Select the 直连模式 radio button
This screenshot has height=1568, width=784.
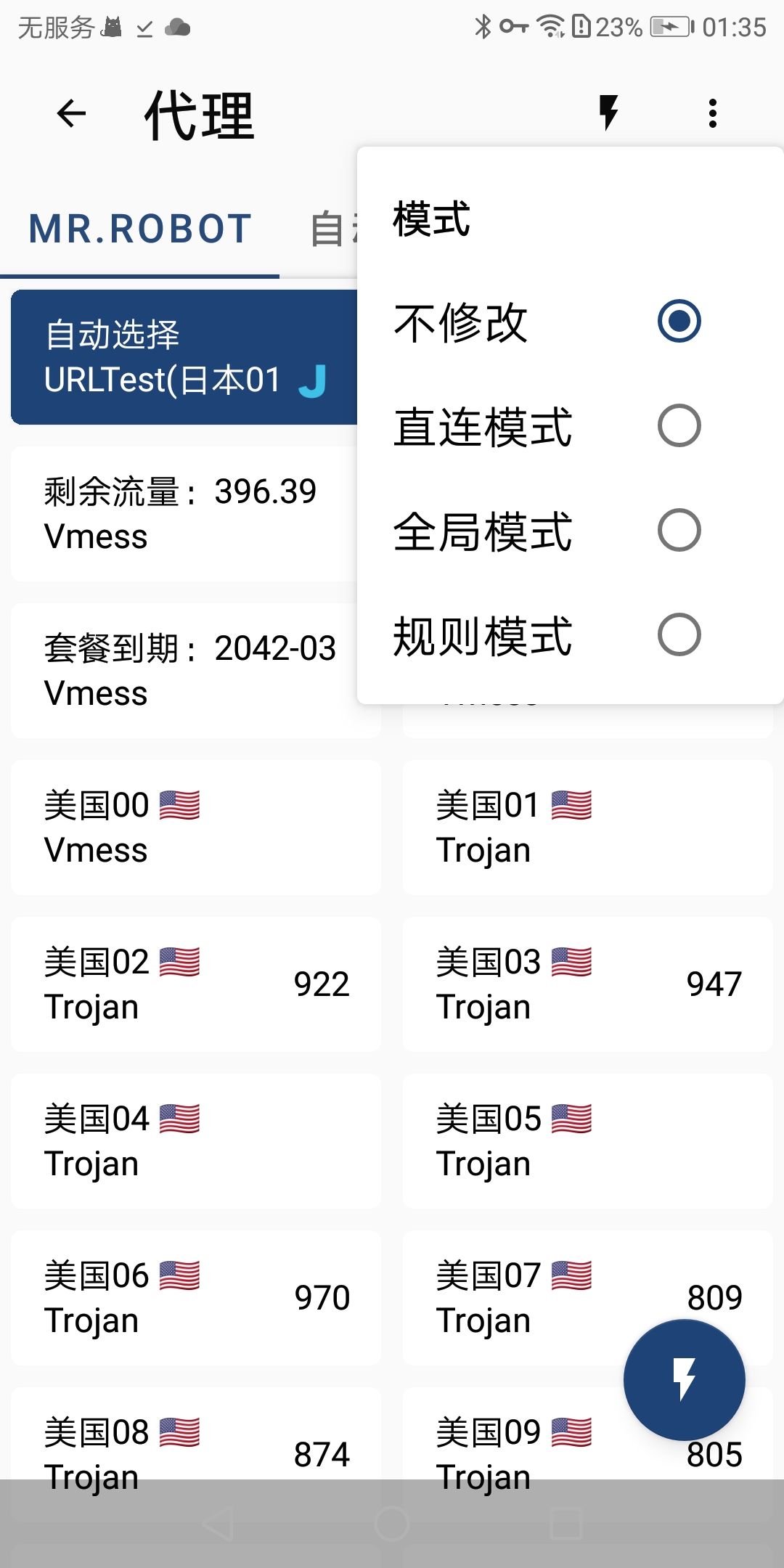pyautogui.click(x=679, y=425)
